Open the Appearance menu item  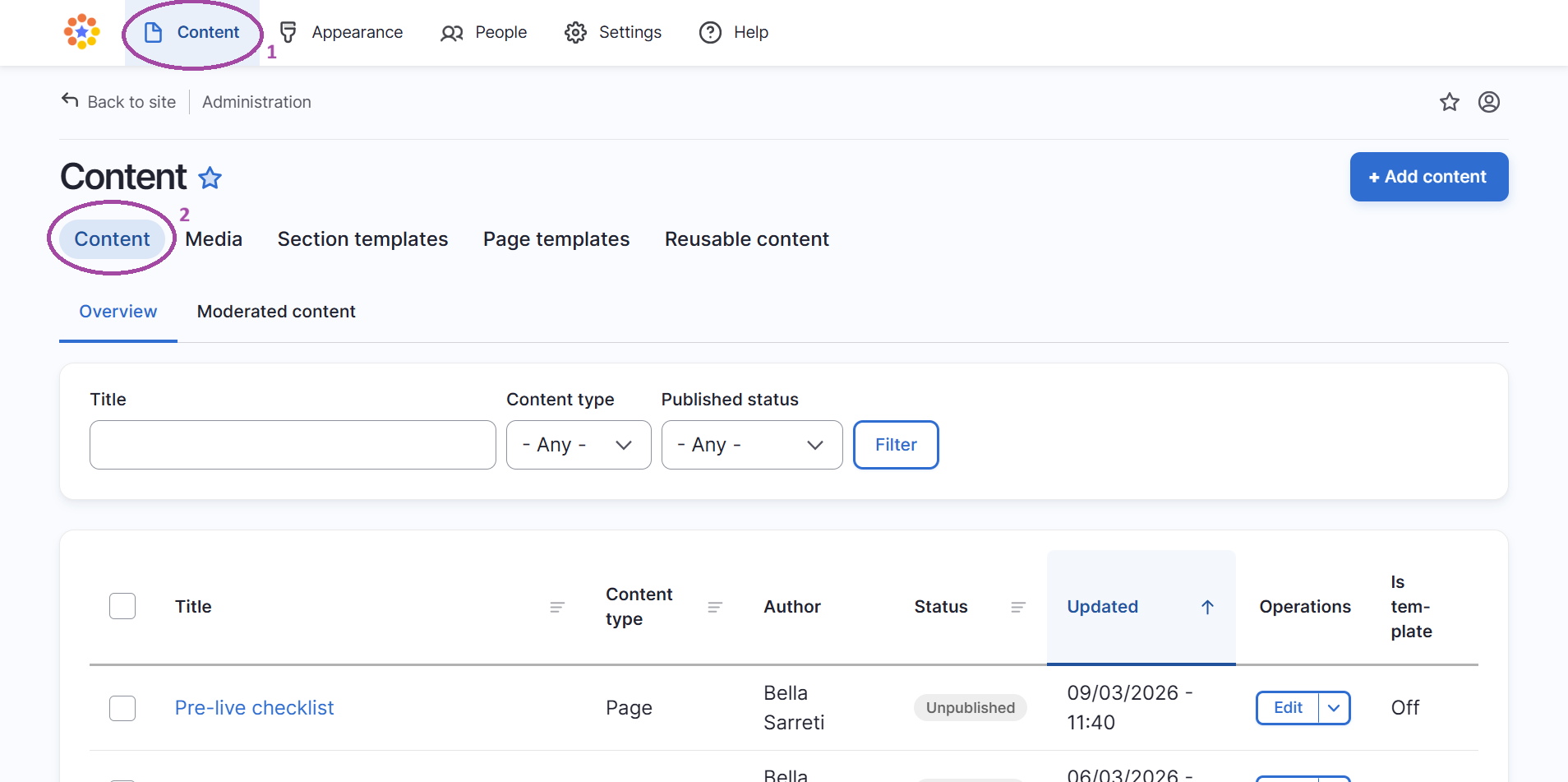click(x=341, y=32)
